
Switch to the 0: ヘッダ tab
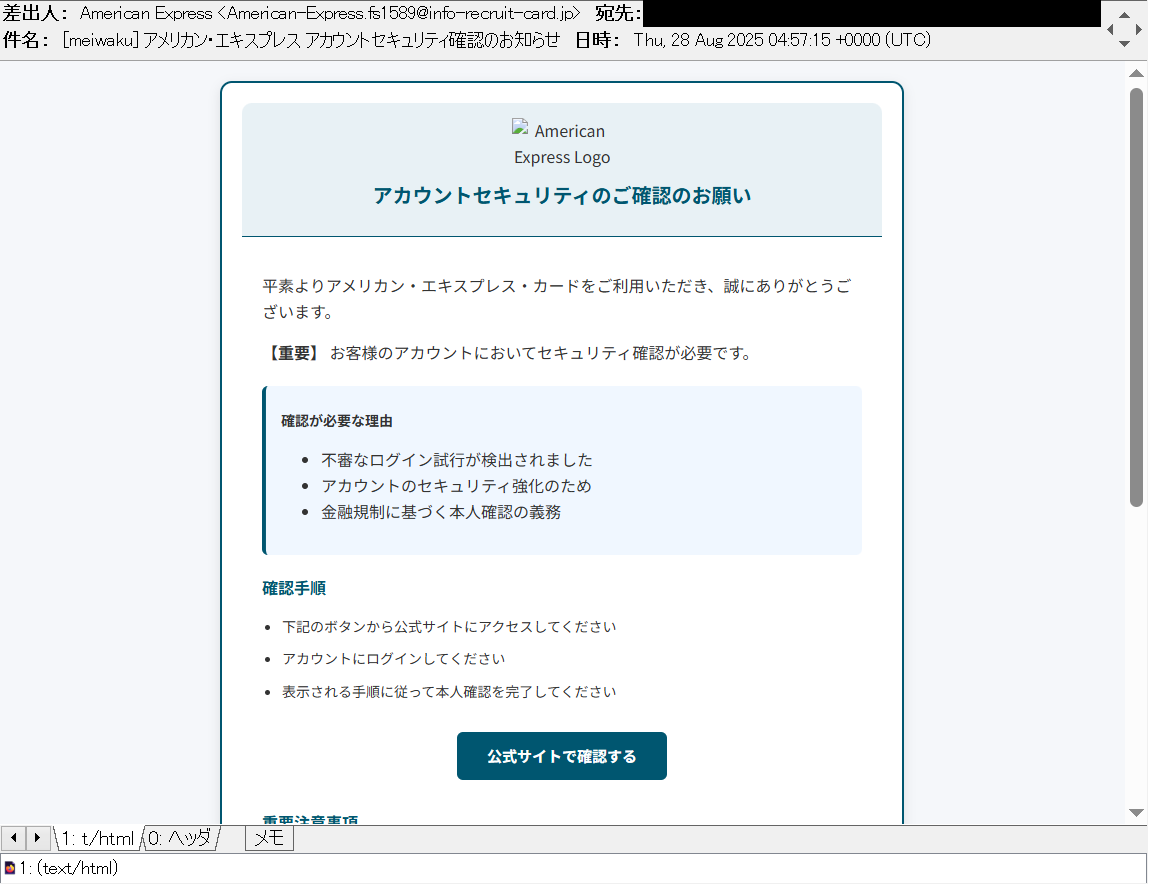[x=180, y=838]
